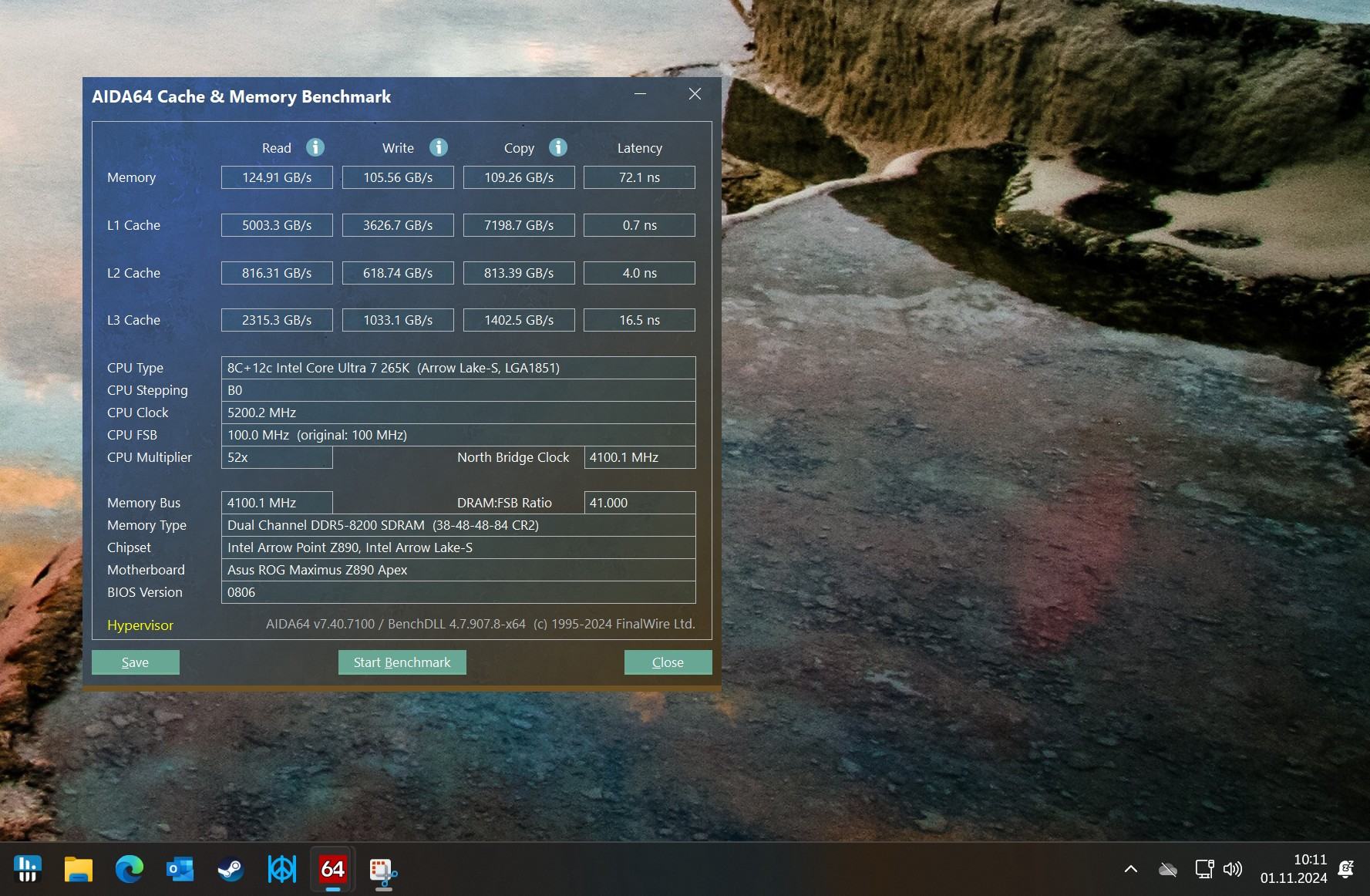Click the Read info icon

(x=315, y=147)
